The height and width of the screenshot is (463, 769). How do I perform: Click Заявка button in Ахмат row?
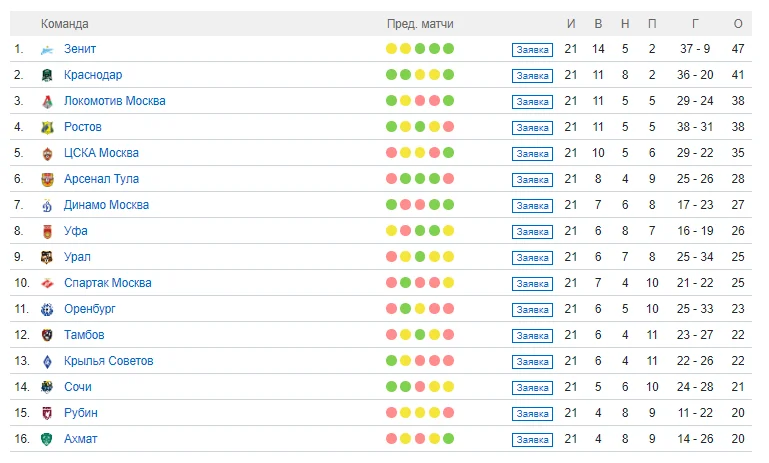click(533, 440)
